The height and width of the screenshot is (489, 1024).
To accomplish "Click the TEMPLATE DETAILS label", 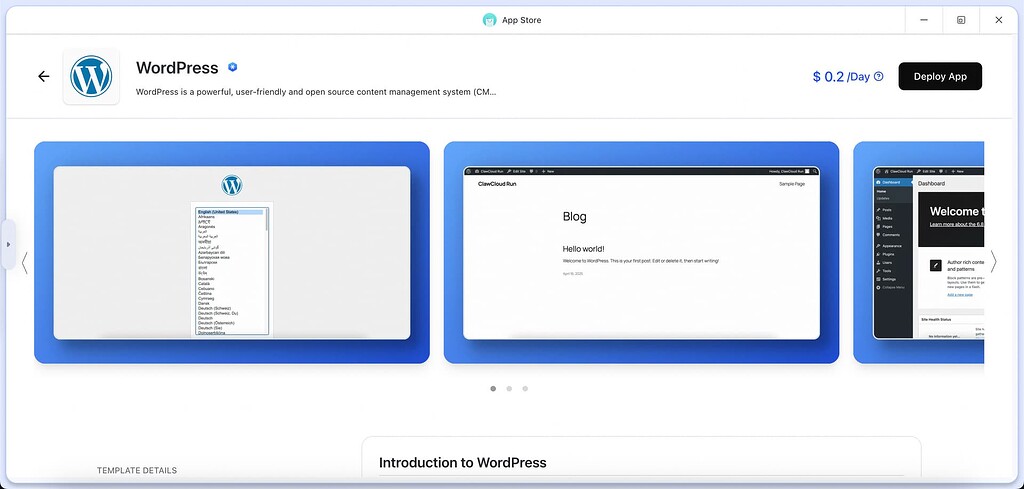I will coord(136,470).
